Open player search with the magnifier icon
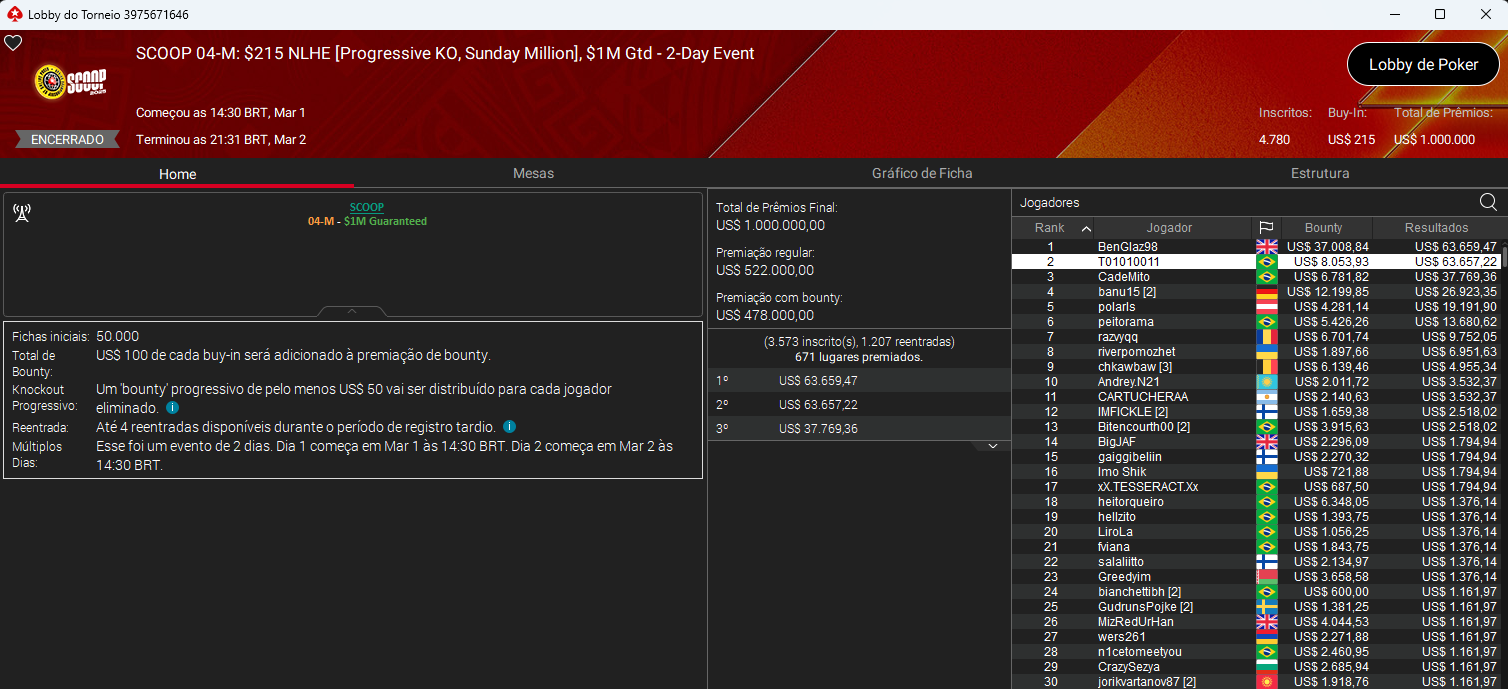 pos(1488,201)
